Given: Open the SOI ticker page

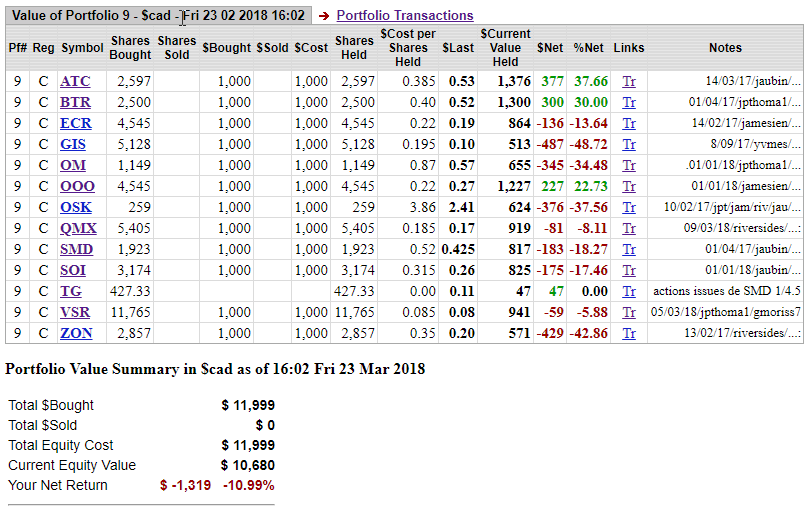Looking at the screenshot, I should 73,270.
